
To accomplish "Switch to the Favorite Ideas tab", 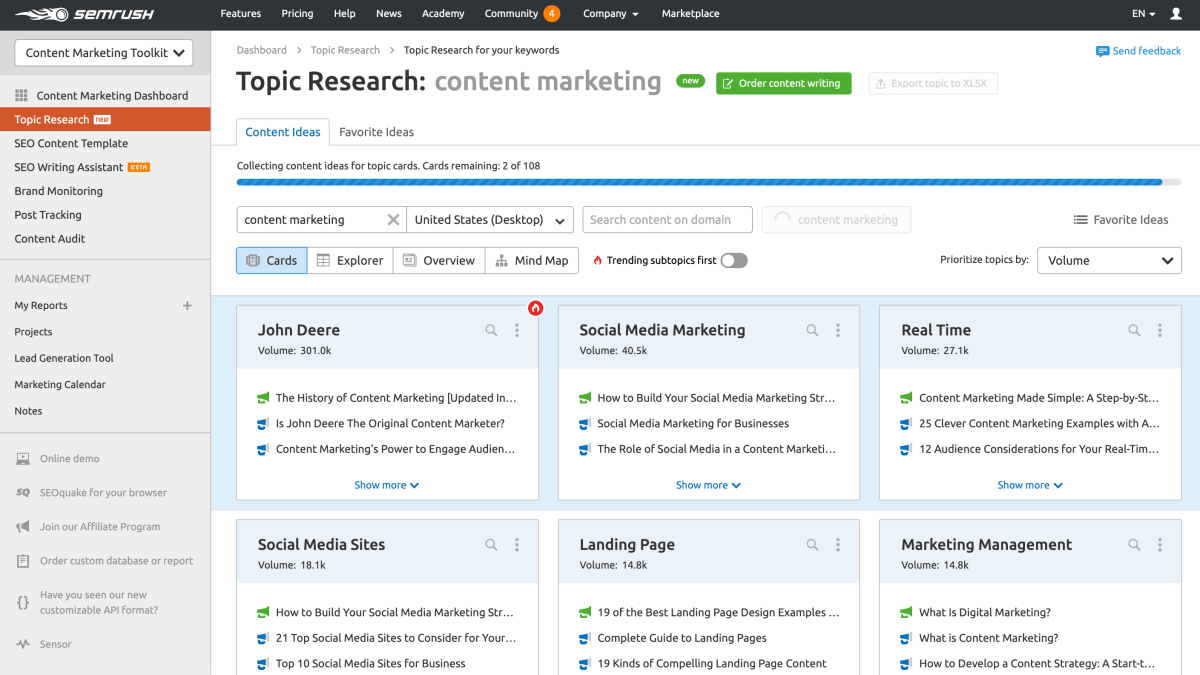I will [x=376, y=132].
